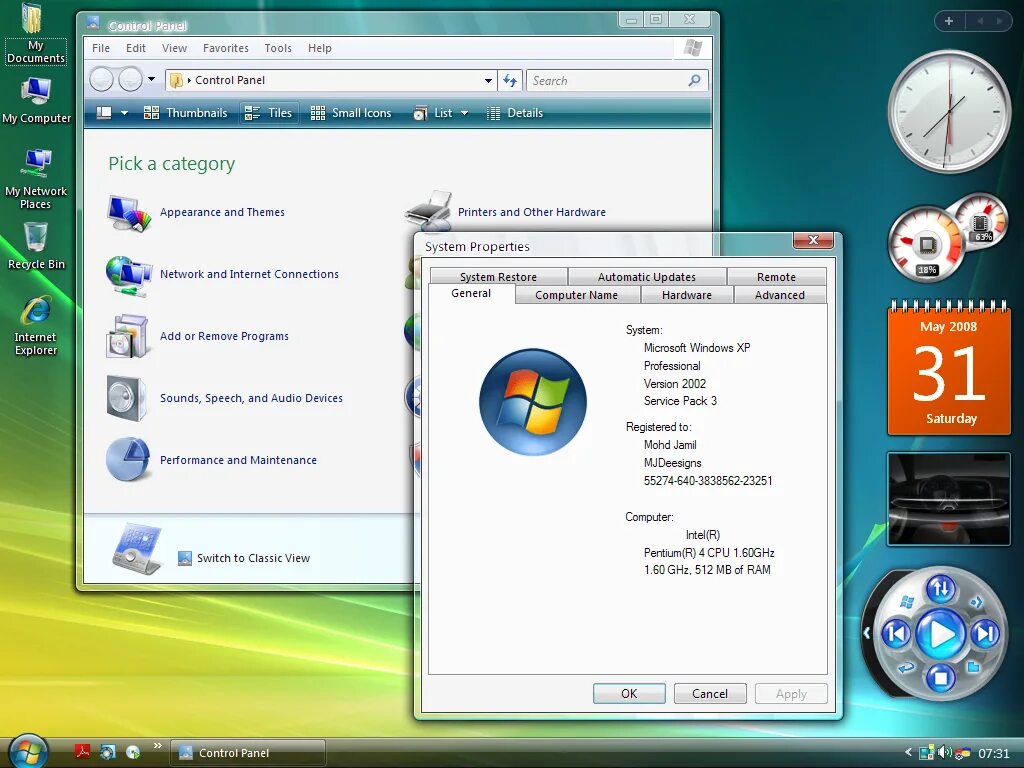The image size is (1024, 768).
Task: Switch to Details view
Action: click(x=515, y=113)
